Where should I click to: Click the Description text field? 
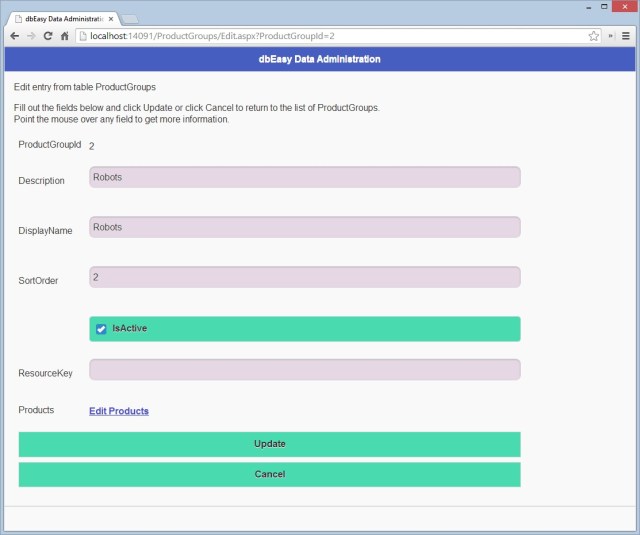304,177
